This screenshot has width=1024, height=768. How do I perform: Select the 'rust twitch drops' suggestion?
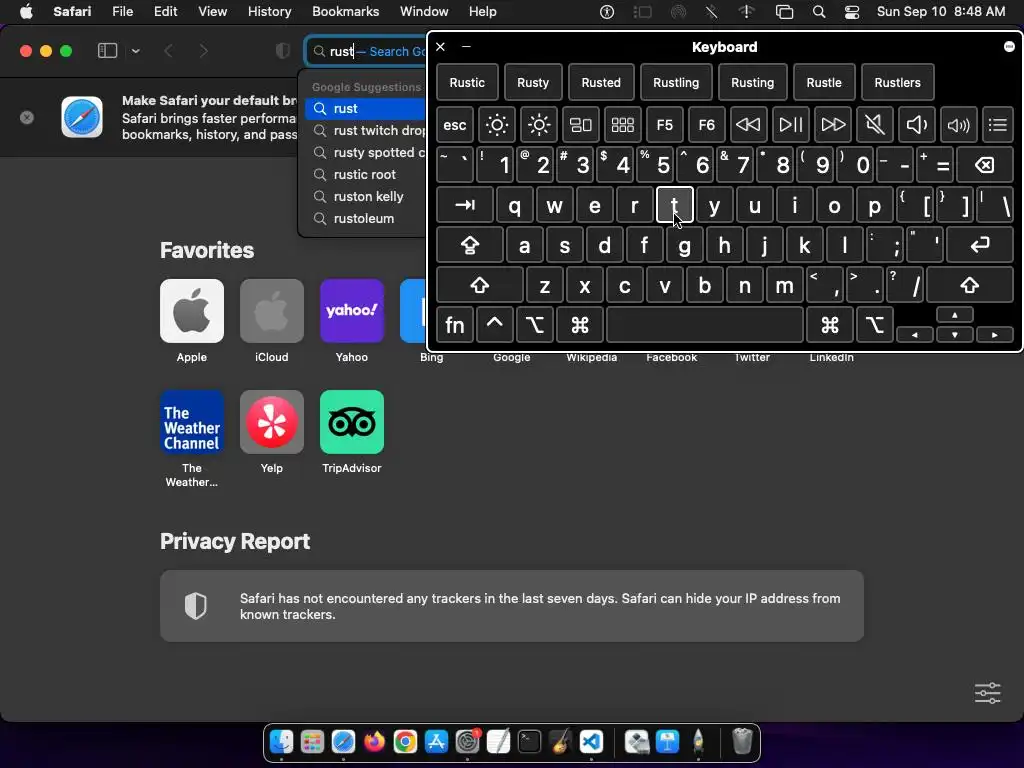[x=366, y=131]
